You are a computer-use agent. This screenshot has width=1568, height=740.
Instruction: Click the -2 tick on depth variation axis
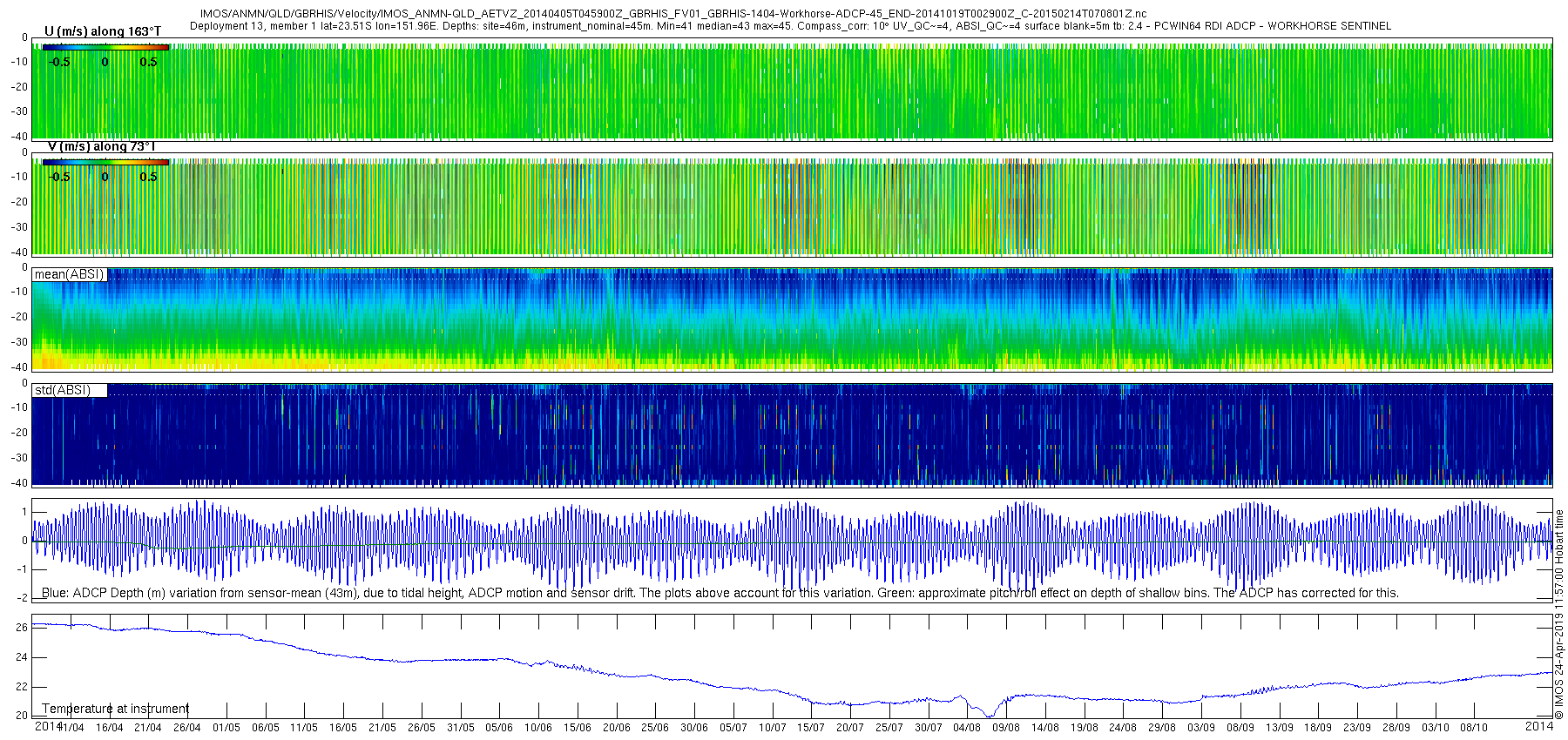tap(22, 598)
